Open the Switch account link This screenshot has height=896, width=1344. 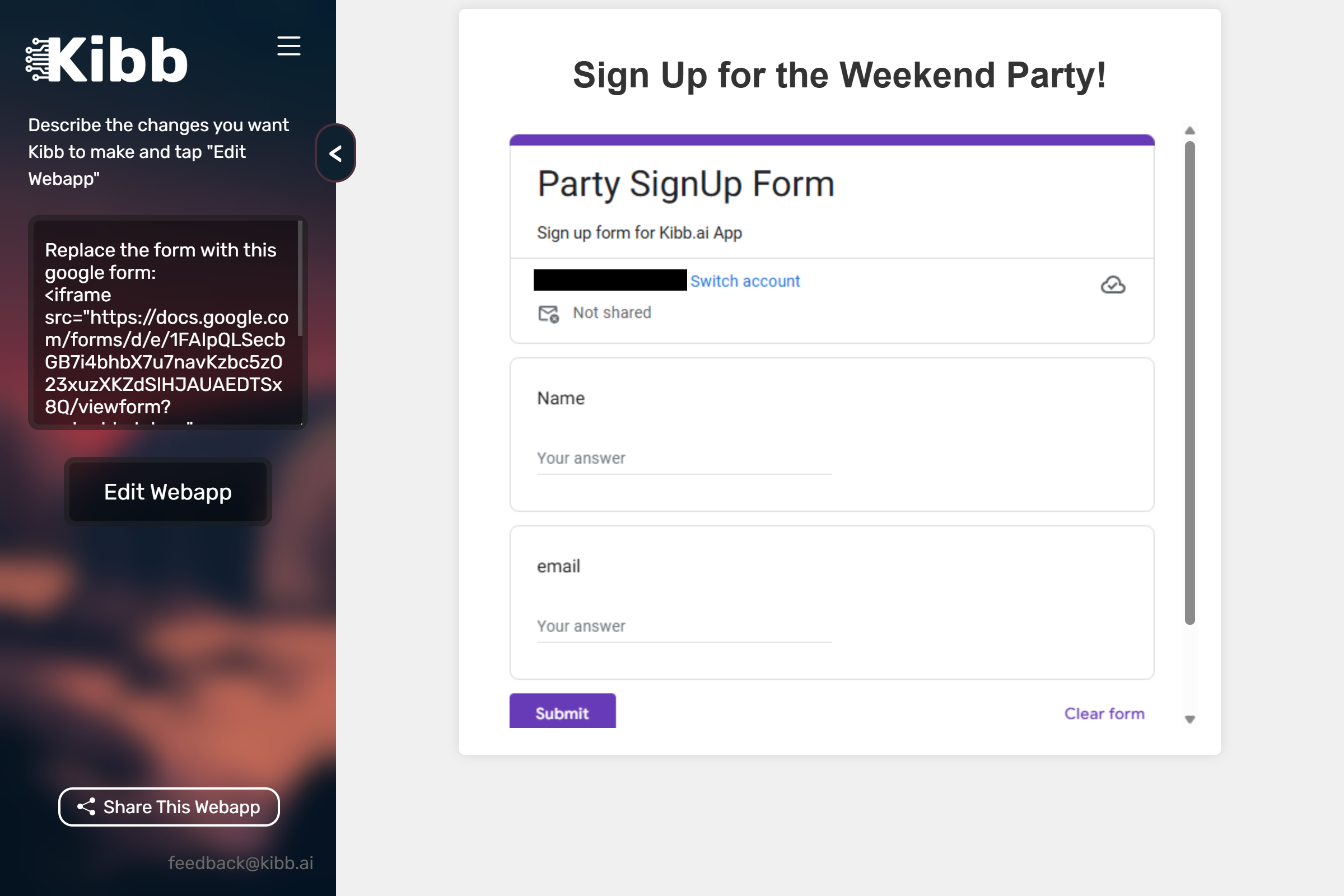point(745,281)
